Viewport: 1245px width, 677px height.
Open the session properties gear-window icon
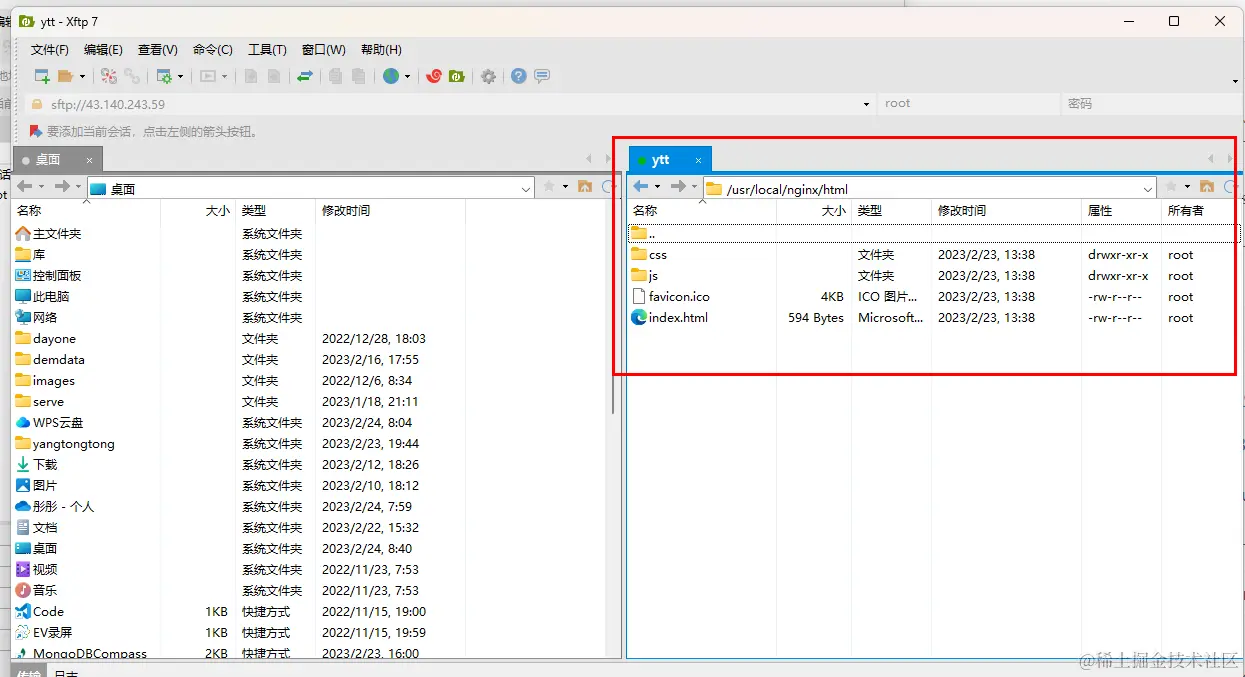[x=164, y=76]
